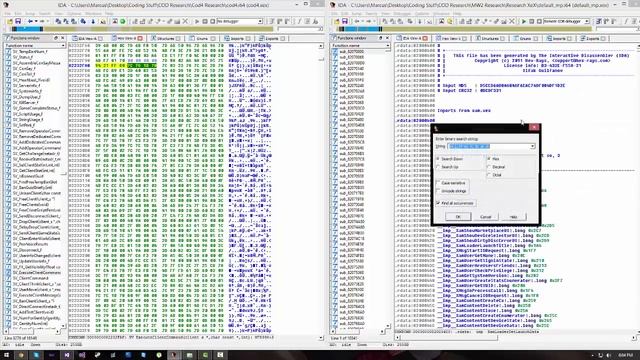Expand the binary search String history dropdown

532,146
